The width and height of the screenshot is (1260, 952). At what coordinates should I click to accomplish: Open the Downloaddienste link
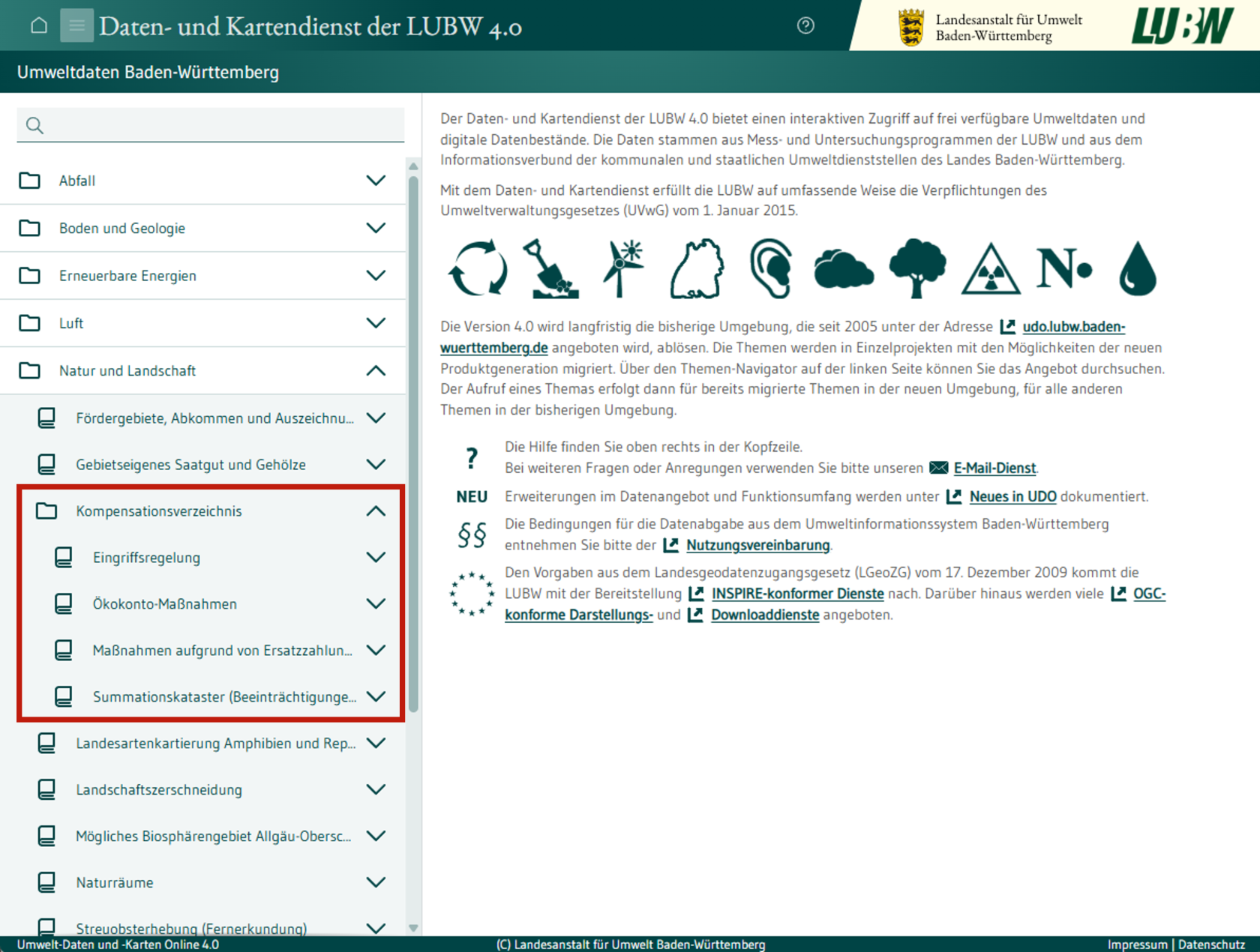[765, 615]
